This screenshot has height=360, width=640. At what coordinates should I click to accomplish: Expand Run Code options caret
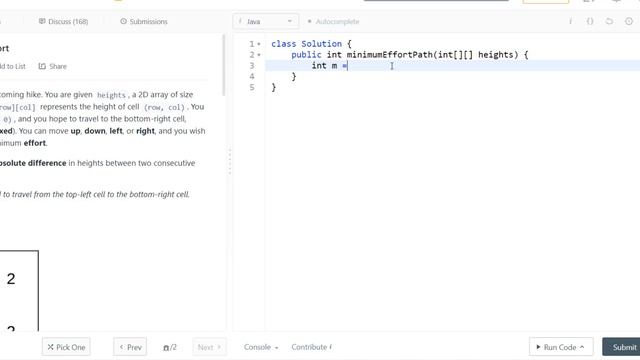582,347
